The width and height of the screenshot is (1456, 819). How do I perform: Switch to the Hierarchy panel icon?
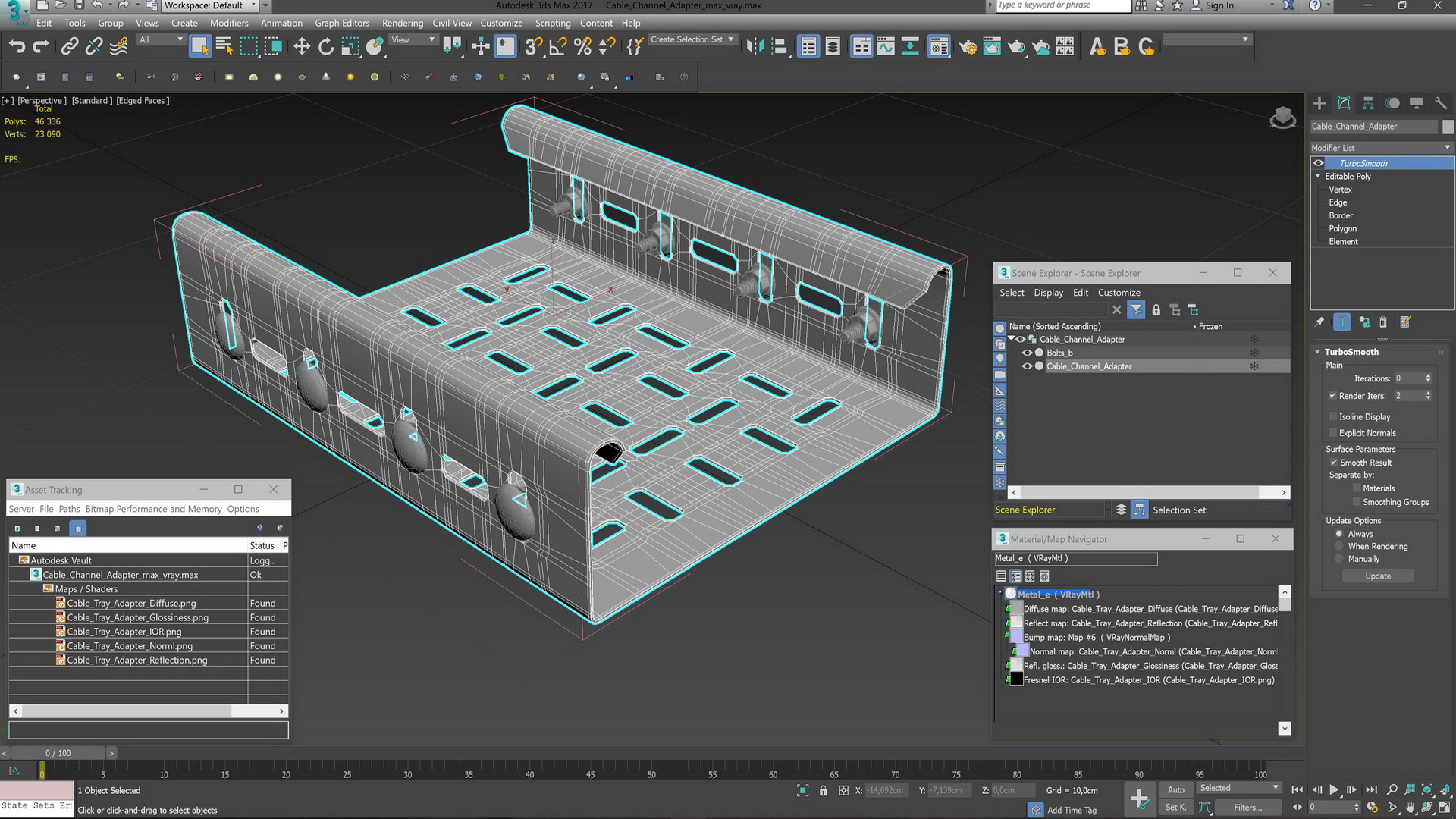pyautogui.click(x=1368, y=103)
